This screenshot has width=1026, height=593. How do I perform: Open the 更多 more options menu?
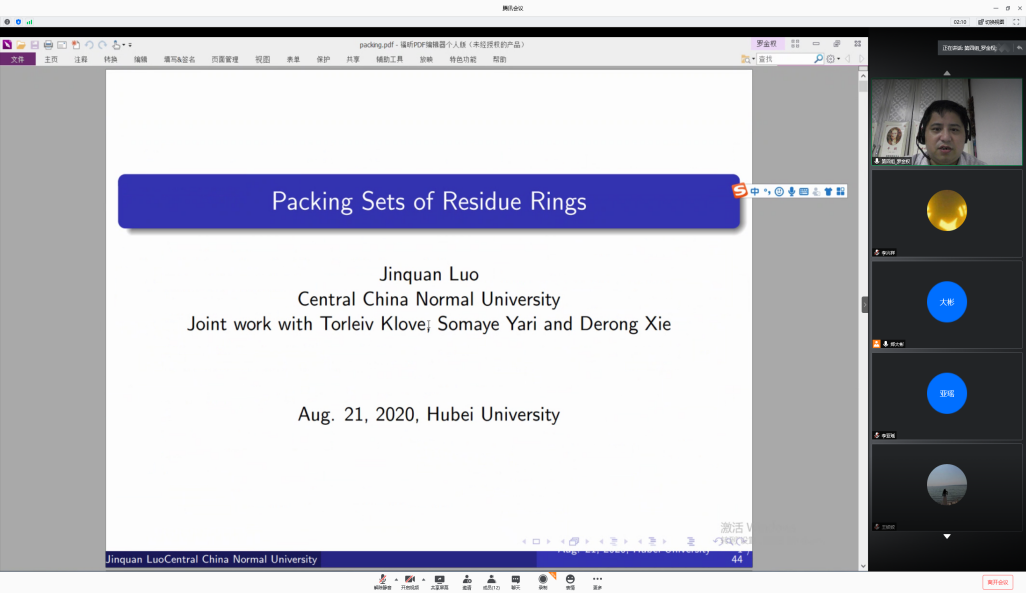tap(597, 580)
